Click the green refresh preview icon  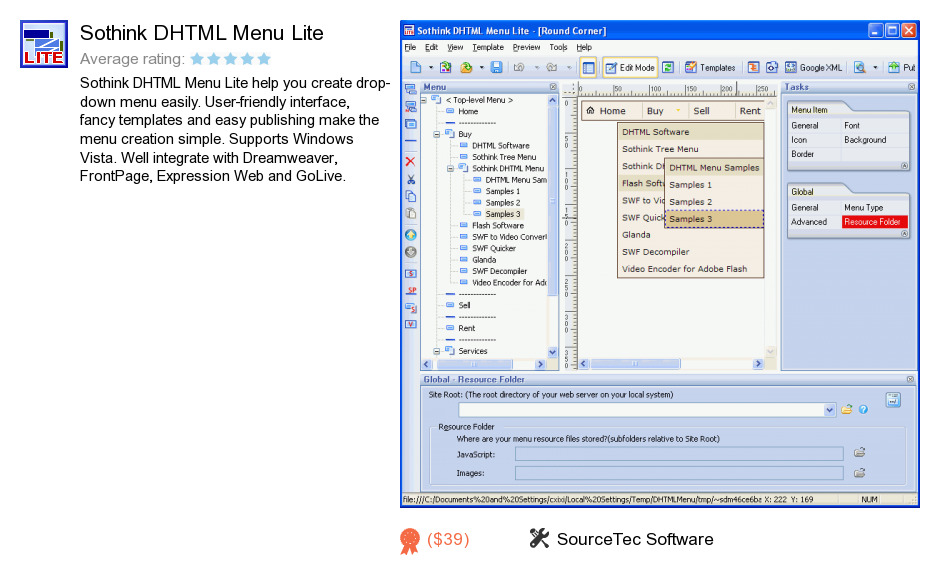point(668,68)
